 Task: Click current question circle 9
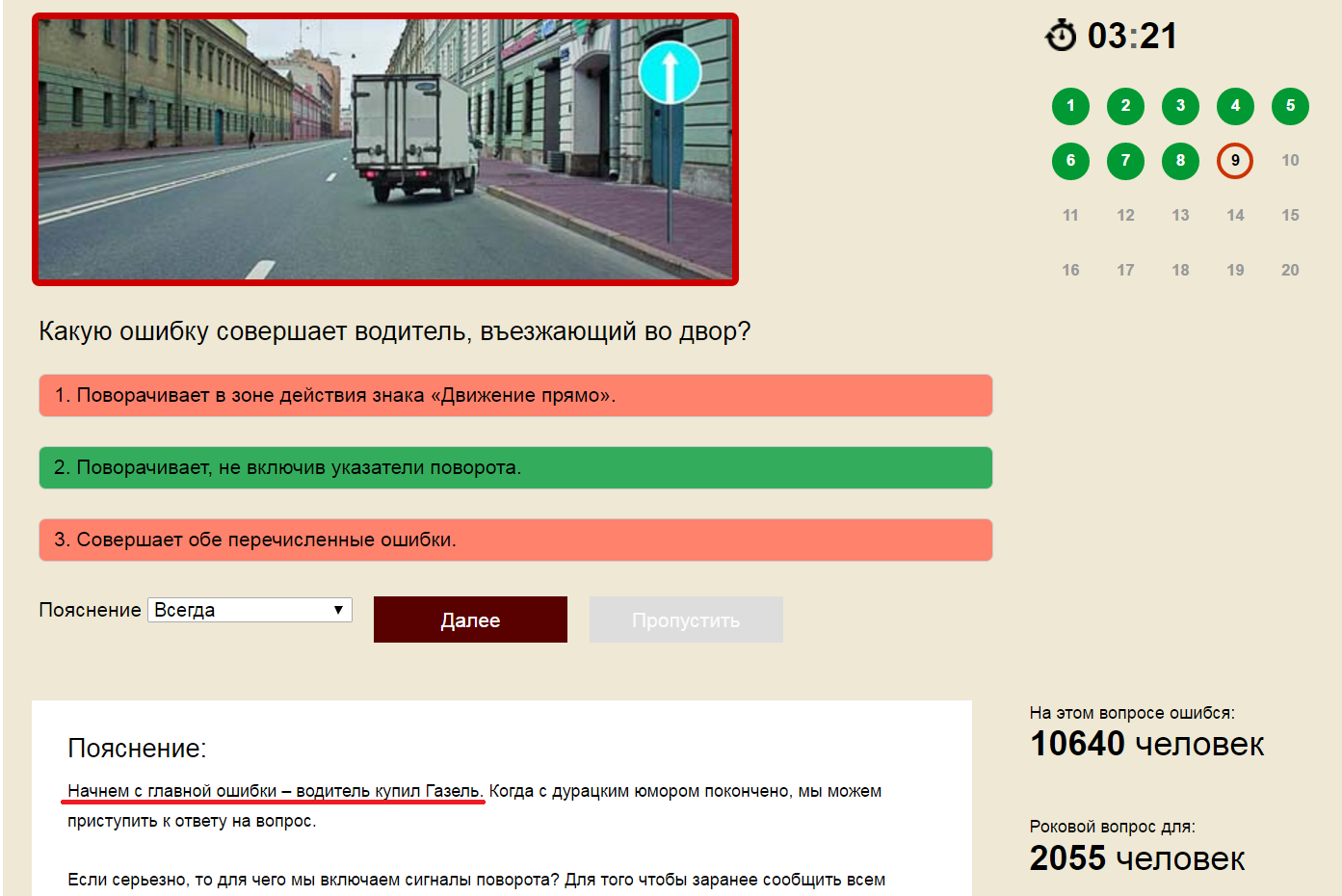[x=1235, y=161]
